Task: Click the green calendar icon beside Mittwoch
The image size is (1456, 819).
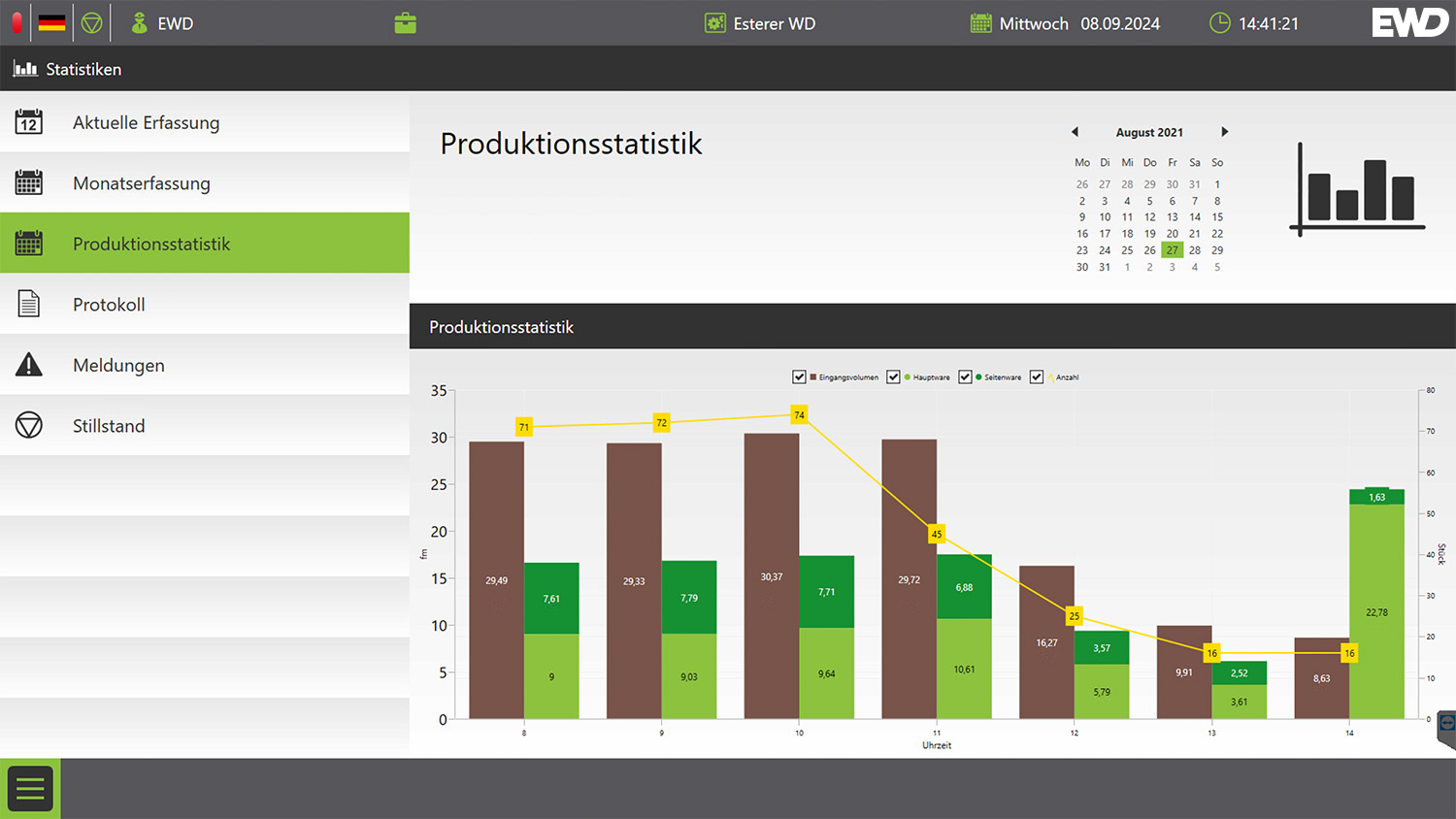Action: tap(981, 23)
